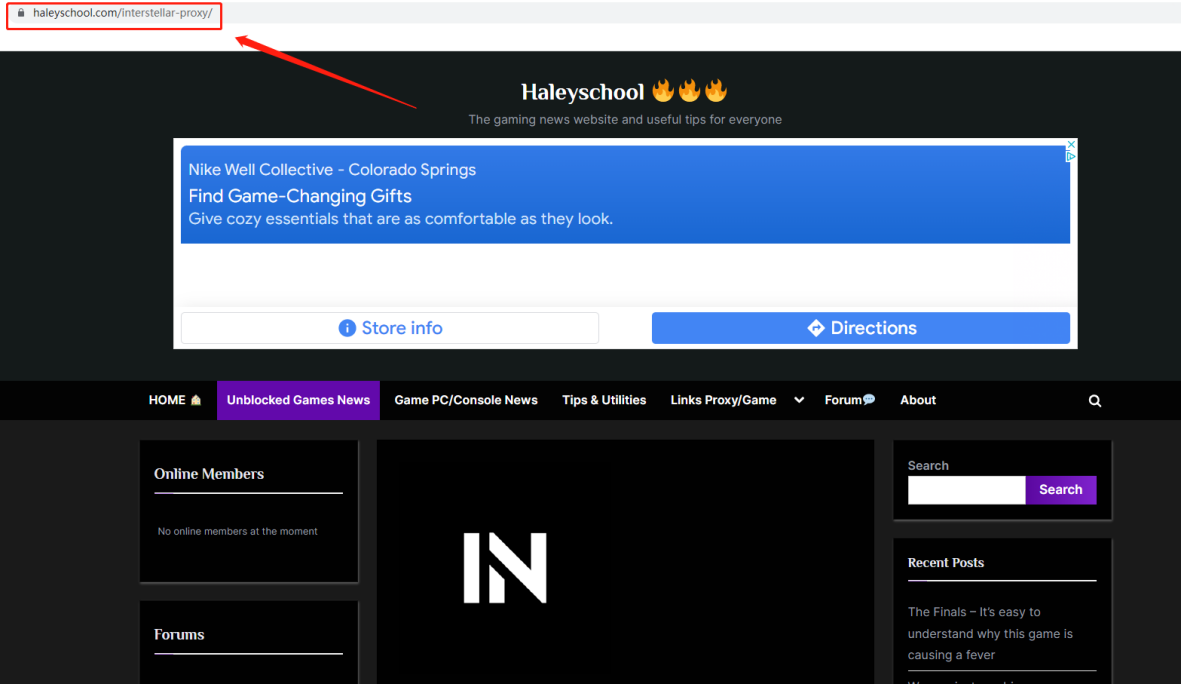
Task: Open 'The Finals' recent post link
Action: [x=990, y=633]
